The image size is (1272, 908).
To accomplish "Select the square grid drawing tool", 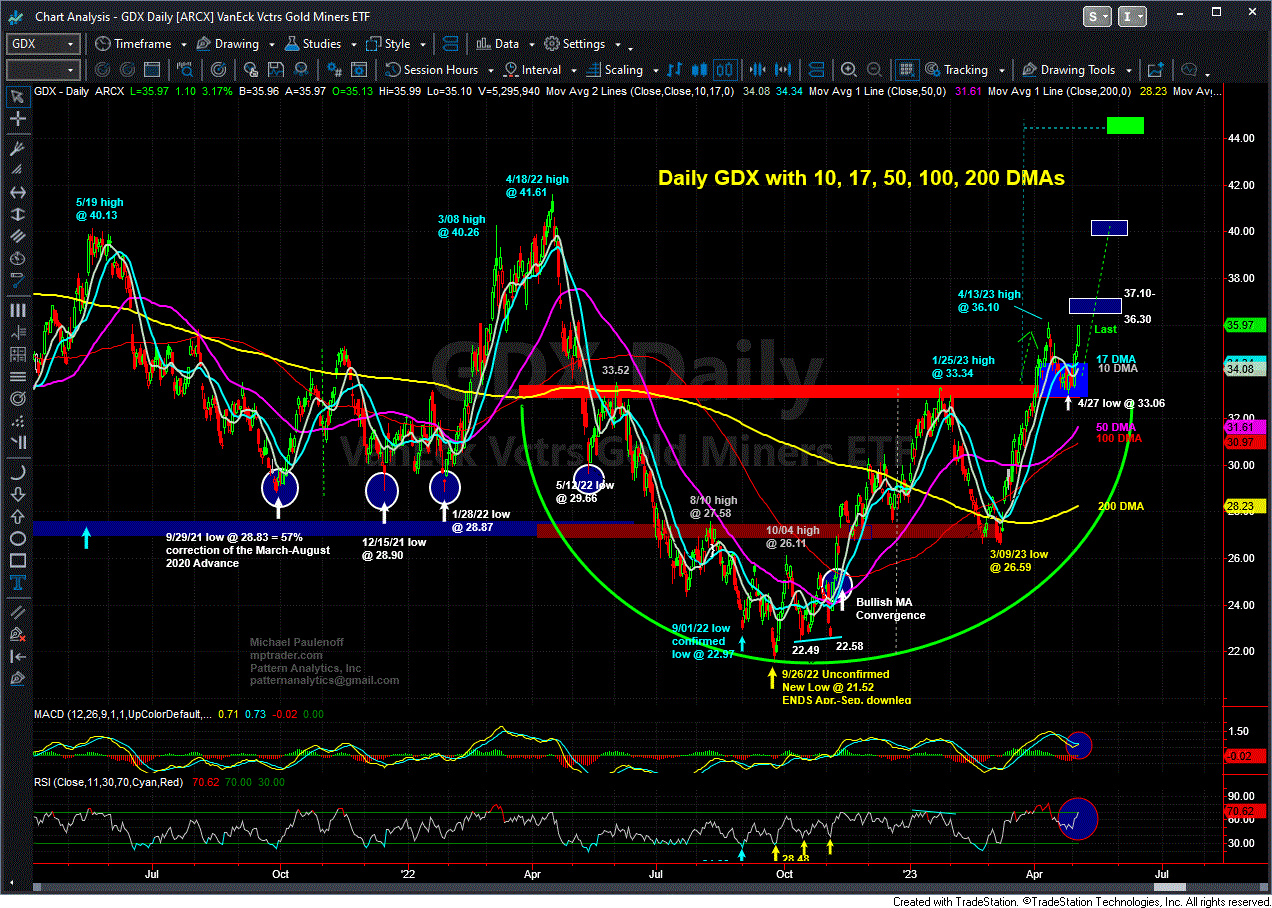I will coord(18,355).
